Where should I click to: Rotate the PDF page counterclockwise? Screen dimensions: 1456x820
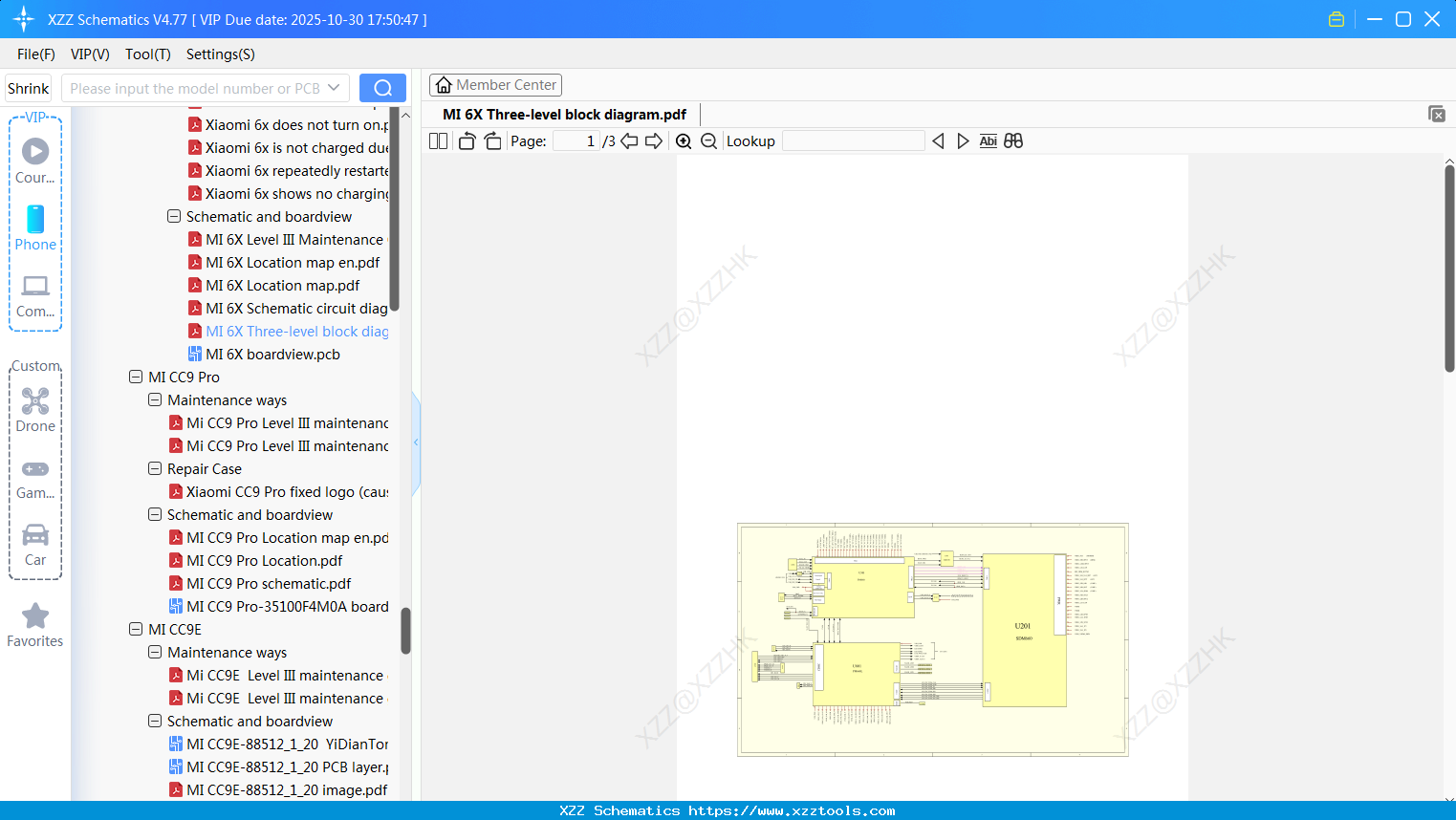tap(466, 140)
